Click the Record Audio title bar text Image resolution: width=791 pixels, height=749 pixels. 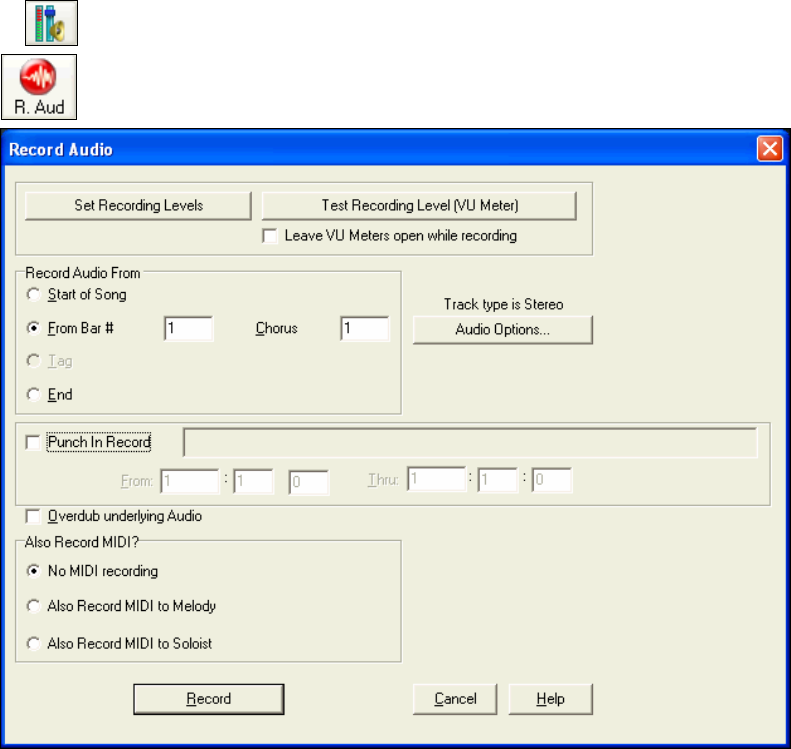(61, 150)
